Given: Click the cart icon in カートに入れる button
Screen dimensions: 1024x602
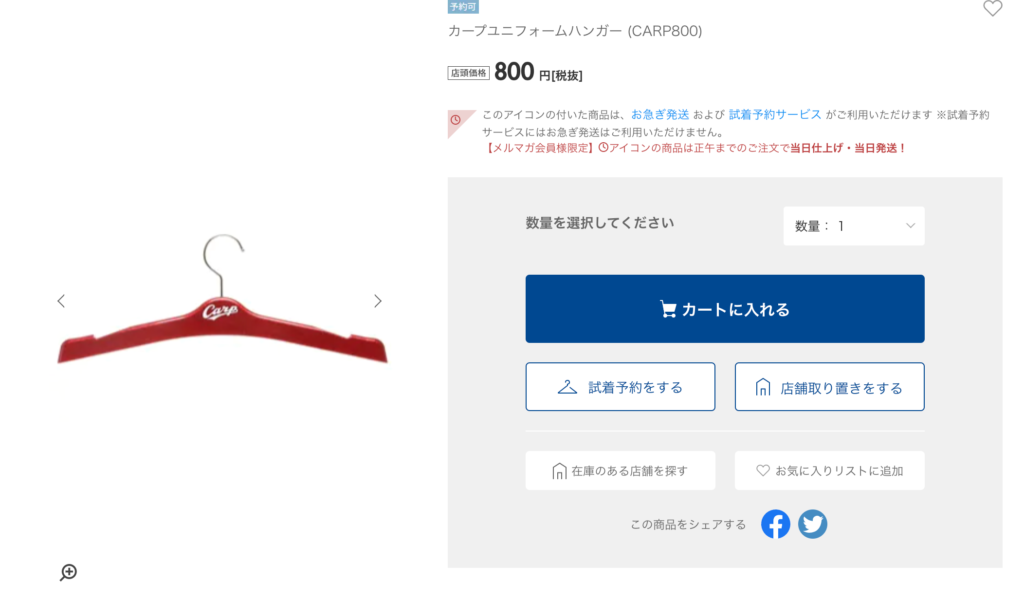Looking at the screenshot, I should (x=667, y=309).
